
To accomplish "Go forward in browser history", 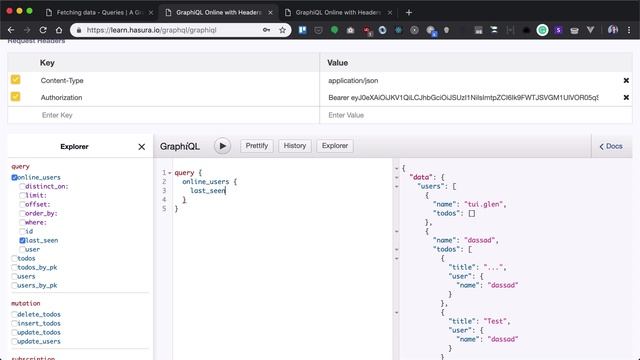I will pos(27,30).
